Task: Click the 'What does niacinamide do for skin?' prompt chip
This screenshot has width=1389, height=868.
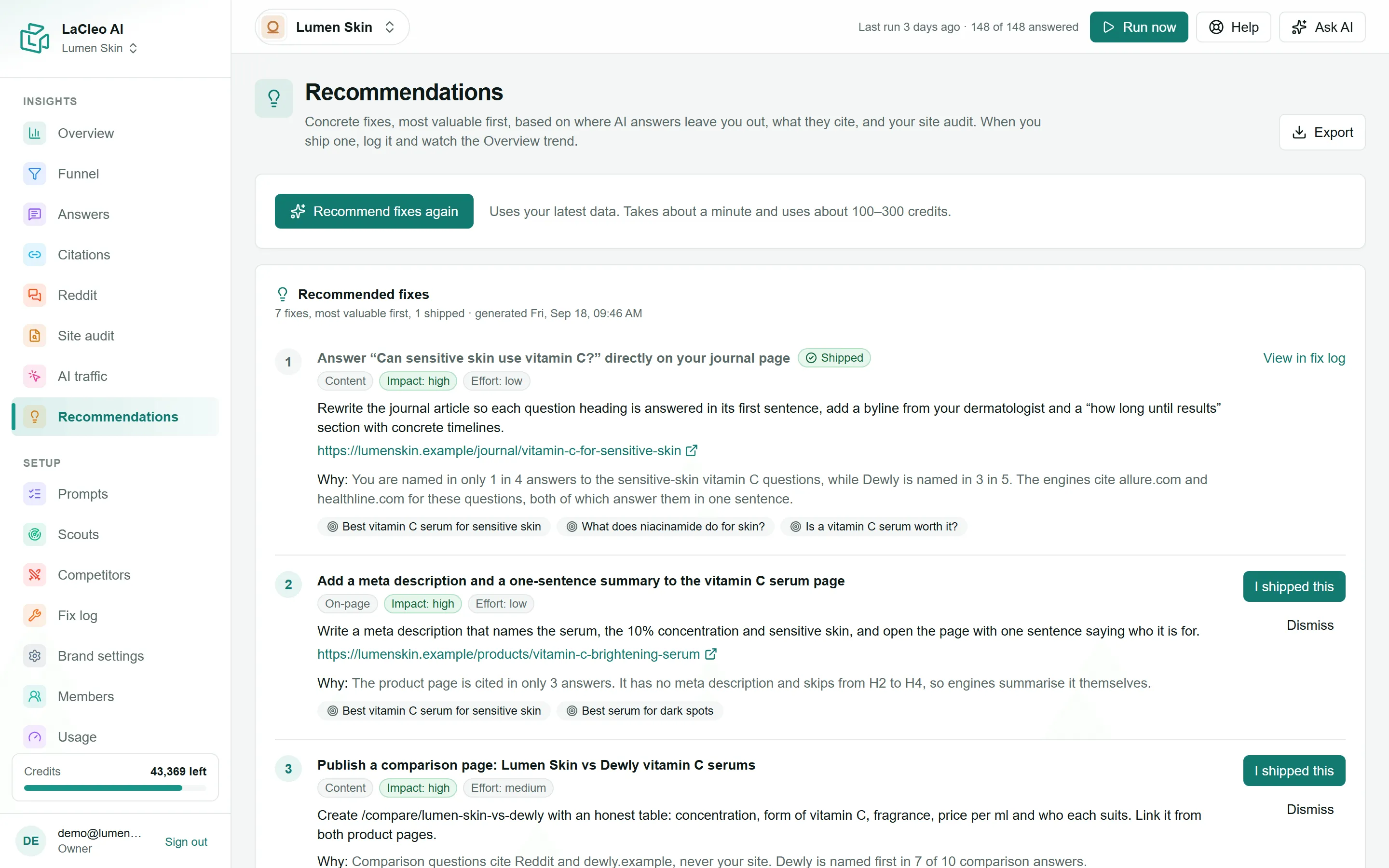Action: click(x=665, y=527)
